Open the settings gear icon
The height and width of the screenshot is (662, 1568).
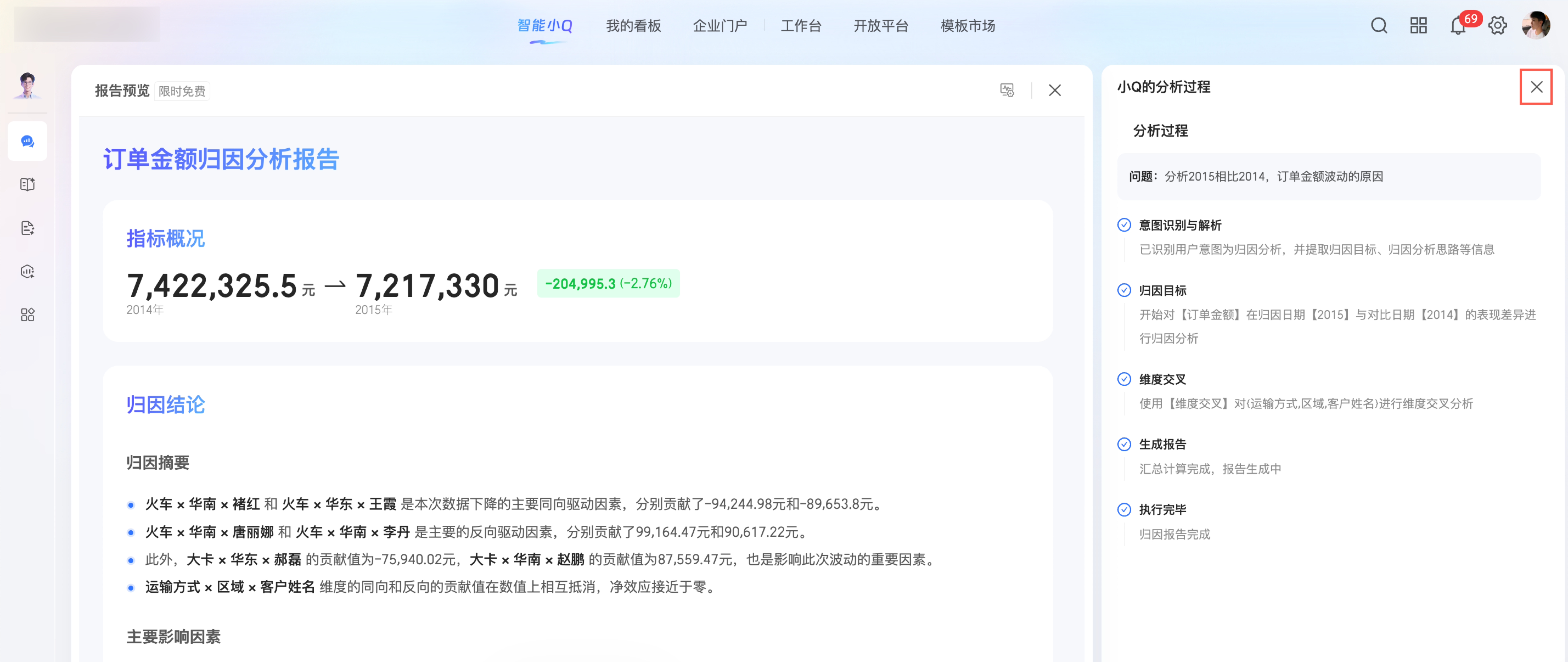coord(1497,26)
